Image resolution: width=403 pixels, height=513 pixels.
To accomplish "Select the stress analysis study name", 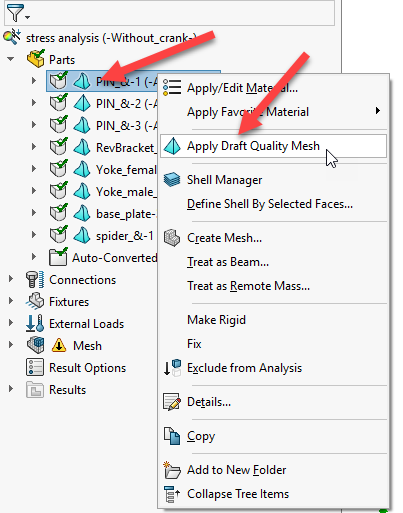I will [110, 38].
